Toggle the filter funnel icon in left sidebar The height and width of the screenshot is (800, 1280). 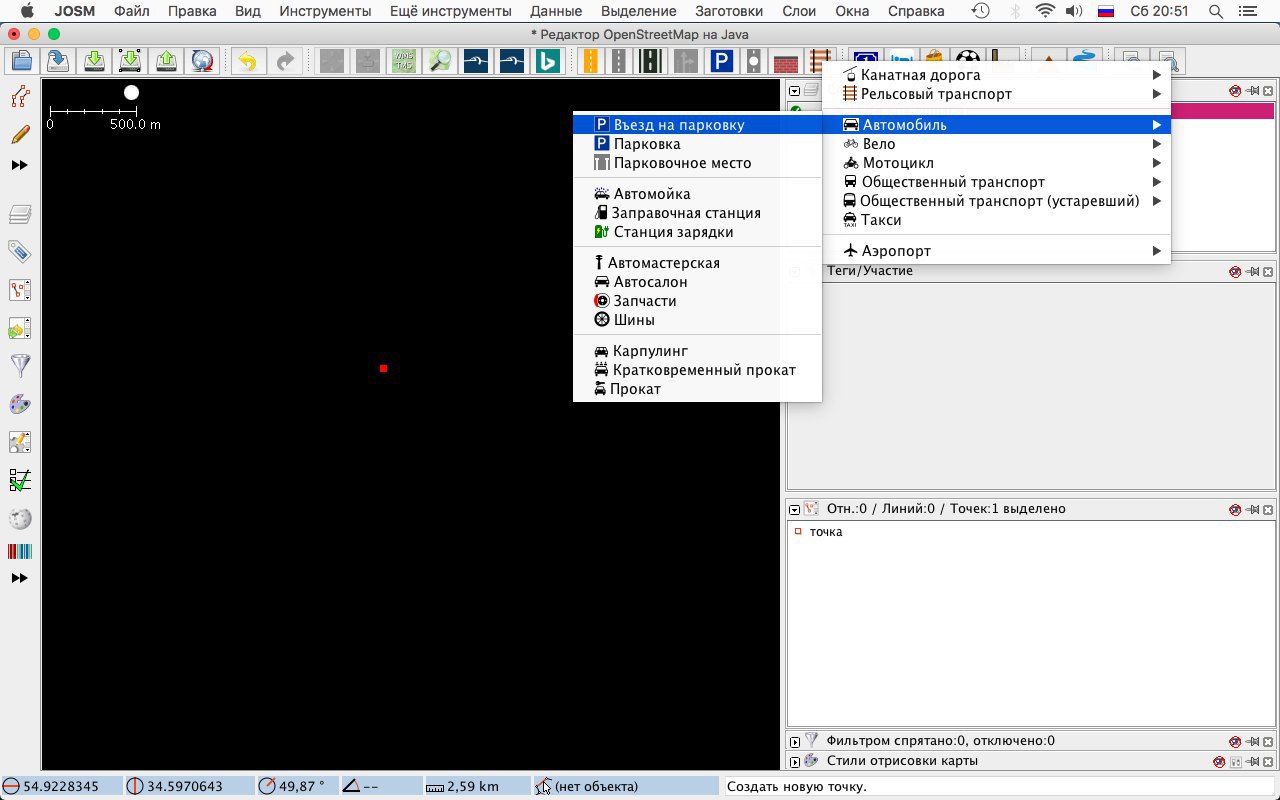(20, 366)
